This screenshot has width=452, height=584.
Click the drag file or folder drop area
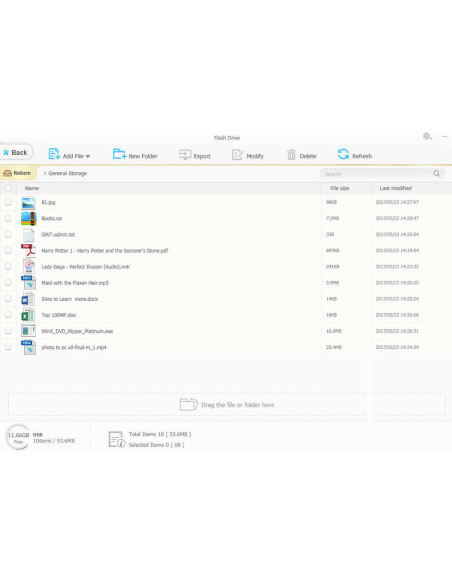[227, 404]
